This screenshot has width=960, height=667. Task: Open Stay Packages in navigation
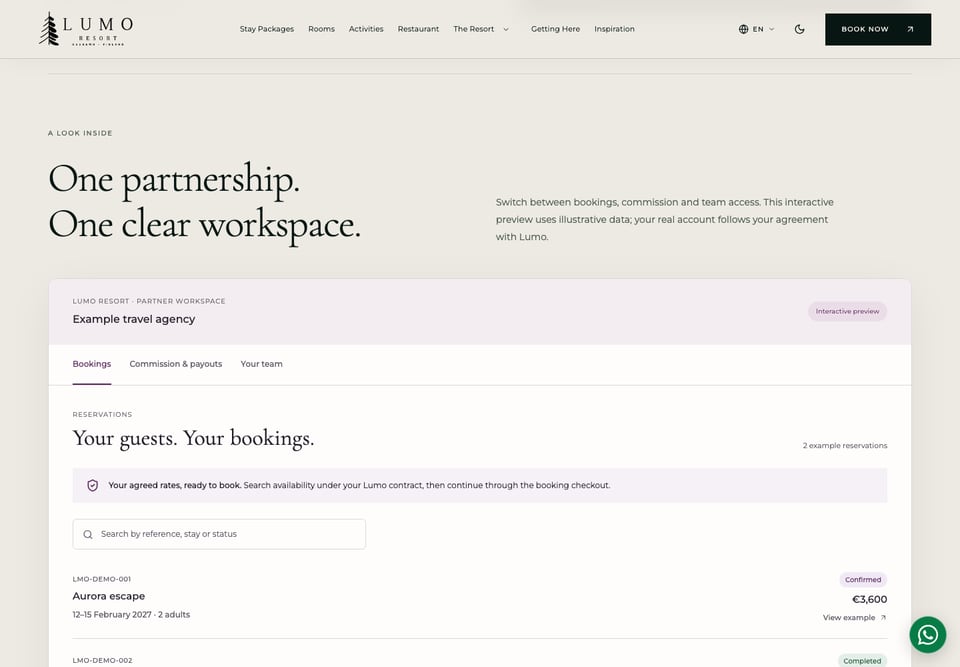(x=267, y=29)
